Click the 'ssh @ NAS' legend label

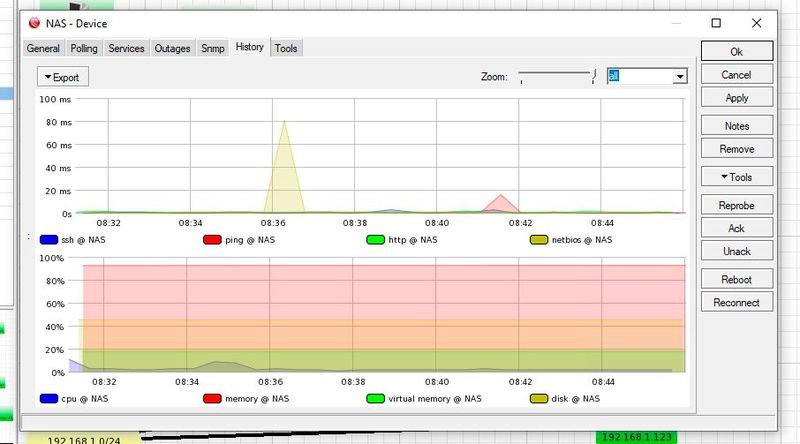[x=83, y=240]
